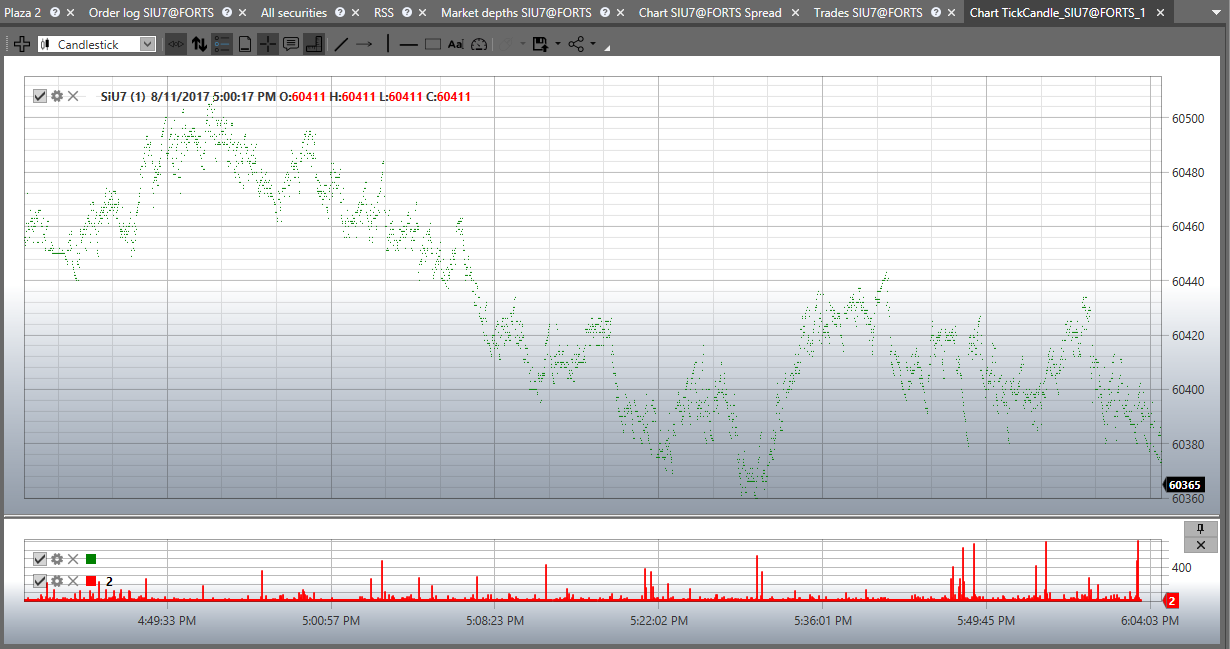Select the rectangle drawing tool
This screenshot has height=649, width=1230.
(x=432, y=44)
